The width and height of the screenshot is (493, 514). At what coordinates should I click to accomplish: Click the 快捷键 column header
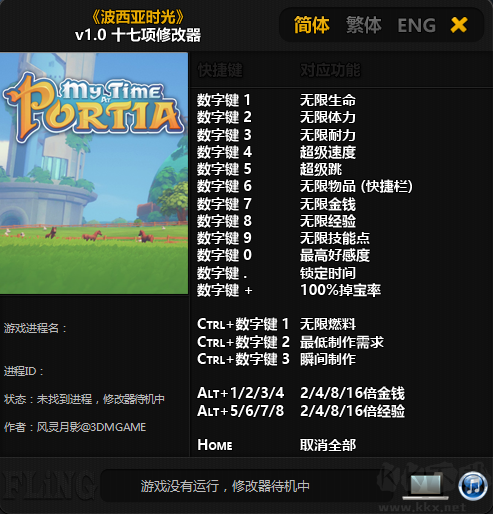220,70
